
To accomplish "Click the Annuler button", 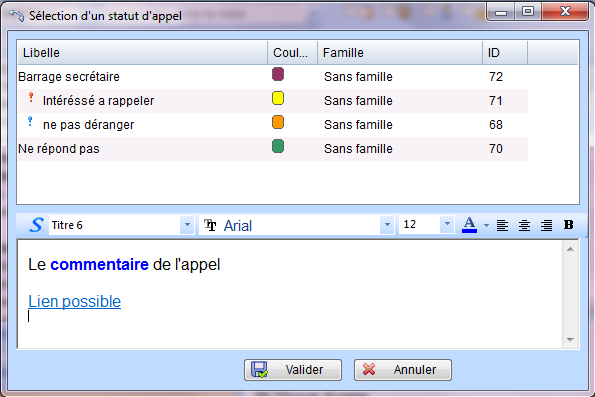I will (x=403, y=370).
